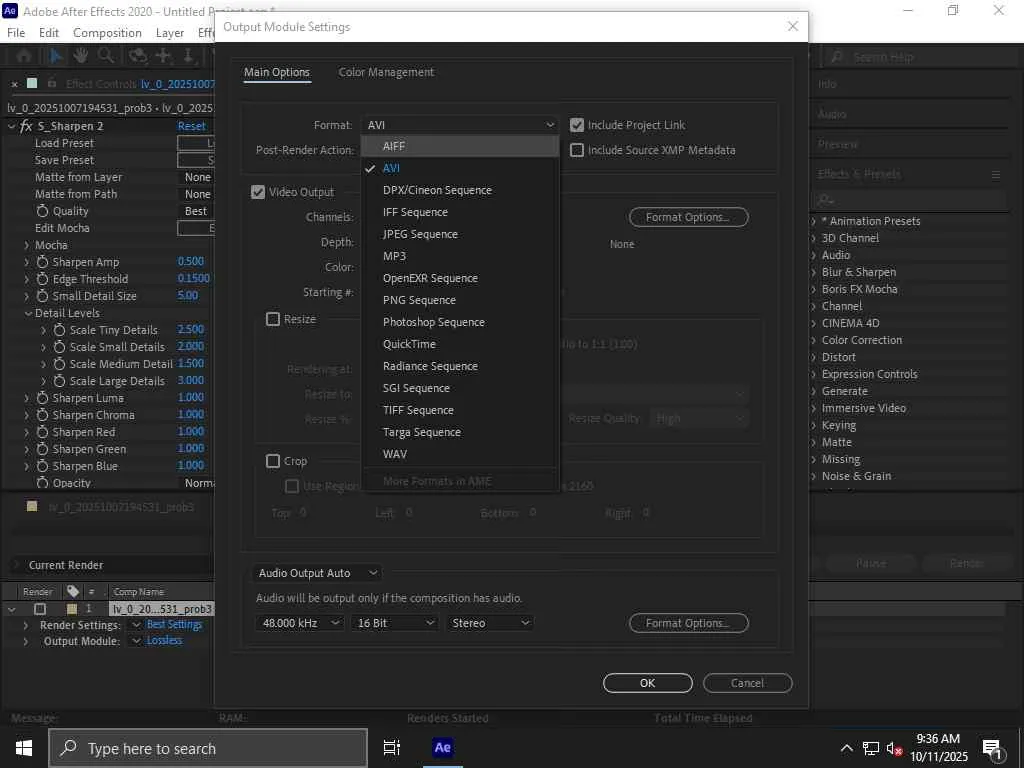Click After Effects taskbar icon
Screen dimensions: 1024x768
pos(443,748)
